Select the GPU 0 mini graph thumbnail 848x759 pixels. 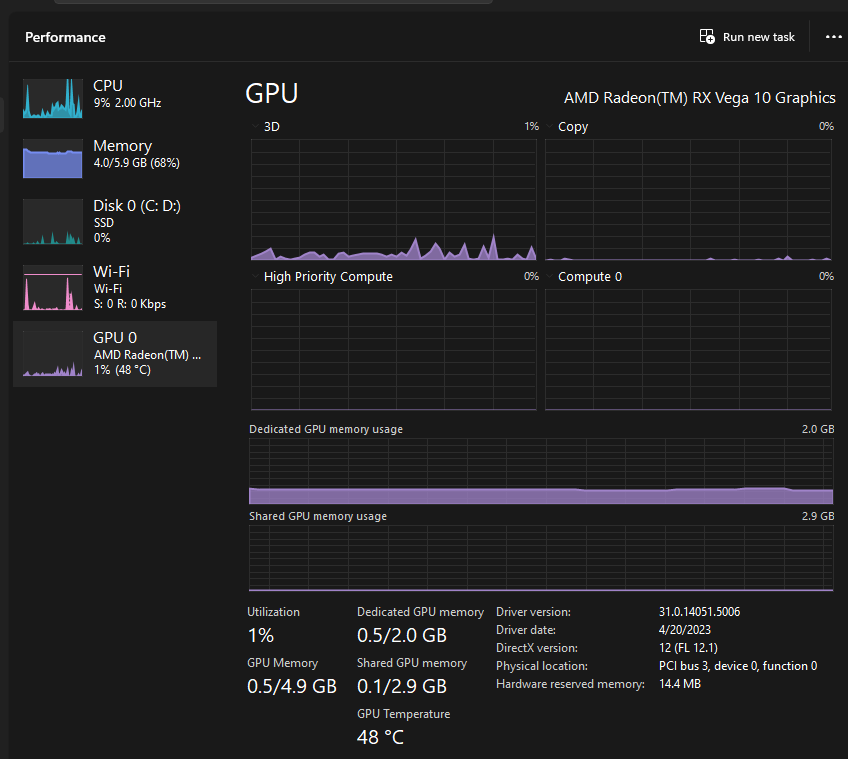[x=52, y=354]
